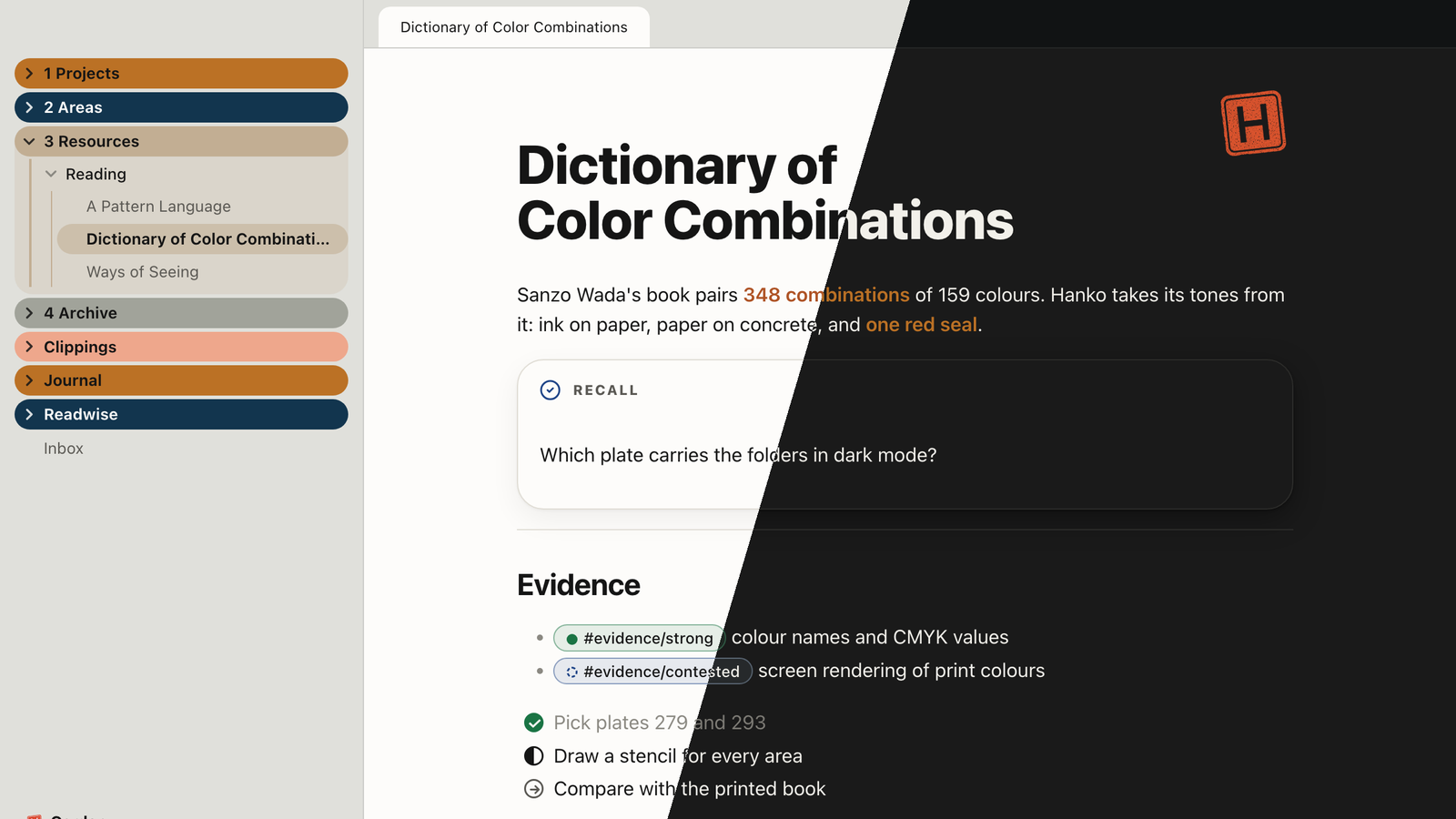Click the orange Journal folder bar

(x=181, y=380)
